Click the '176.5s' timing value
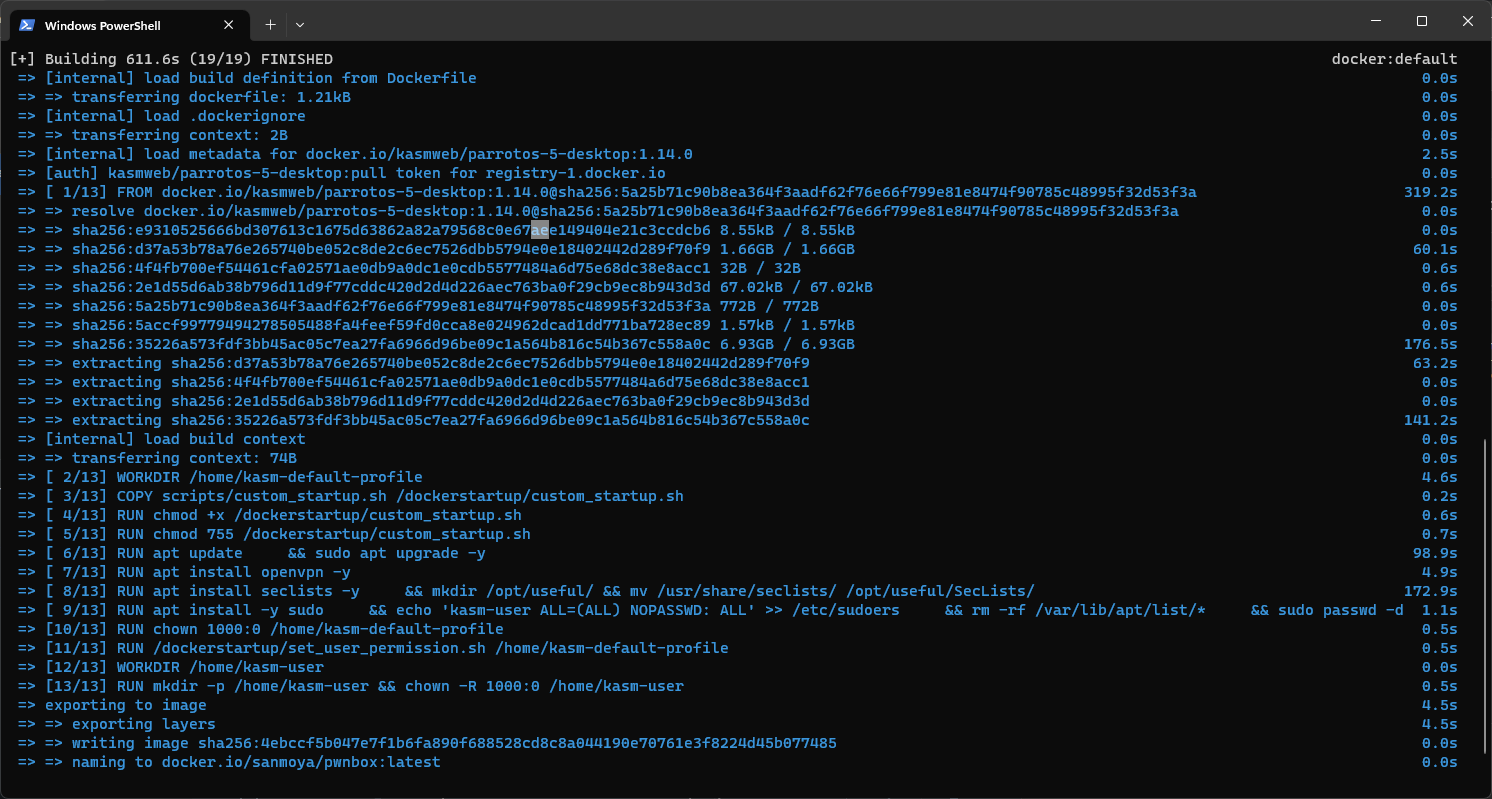This screenshot has height=799, width=1492. tap(1430, 344)
